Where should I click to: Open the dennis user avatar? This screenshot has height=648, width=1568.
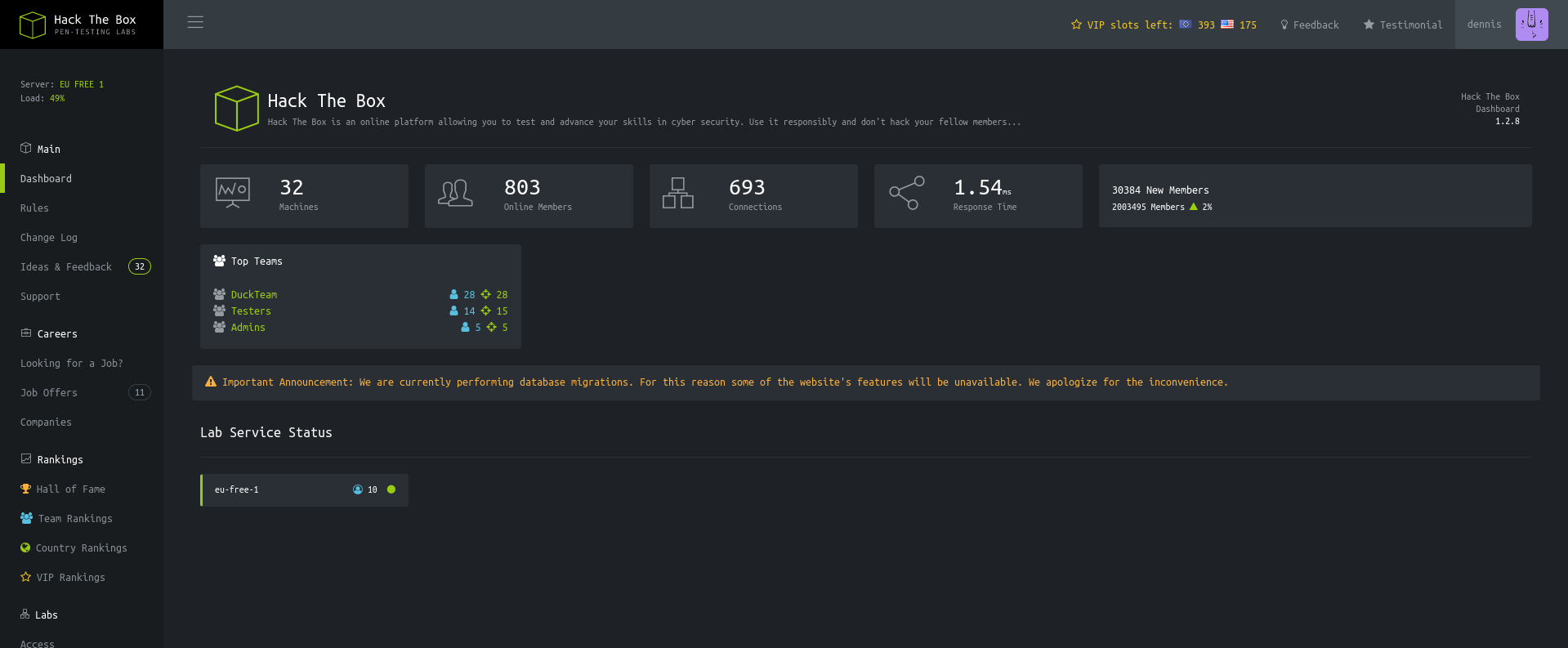tap(1531, 25)
